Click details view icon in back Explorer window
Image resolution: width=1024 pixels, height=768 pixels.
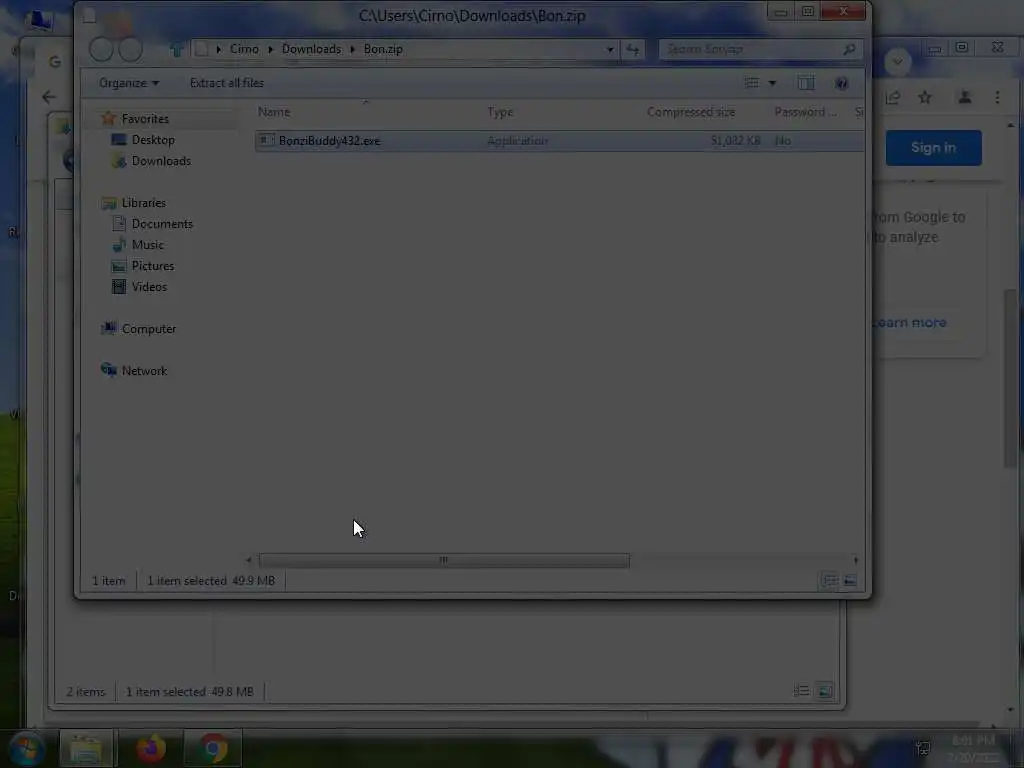point(802,691)
